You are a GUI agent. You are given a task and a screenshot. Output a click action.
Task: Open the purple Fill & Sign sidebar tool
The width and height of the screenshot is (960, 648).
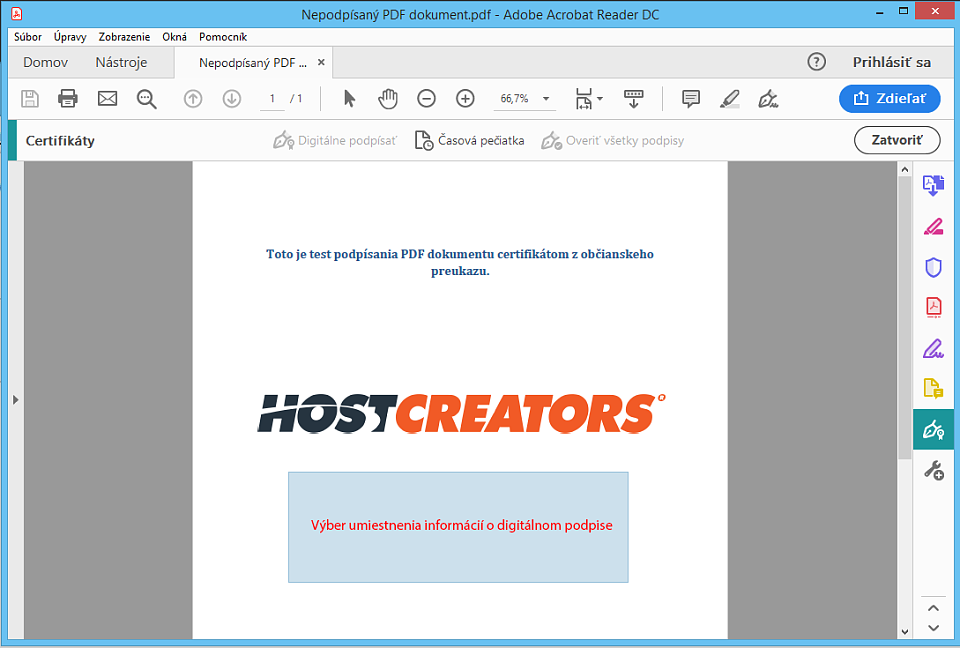[933, 348]
